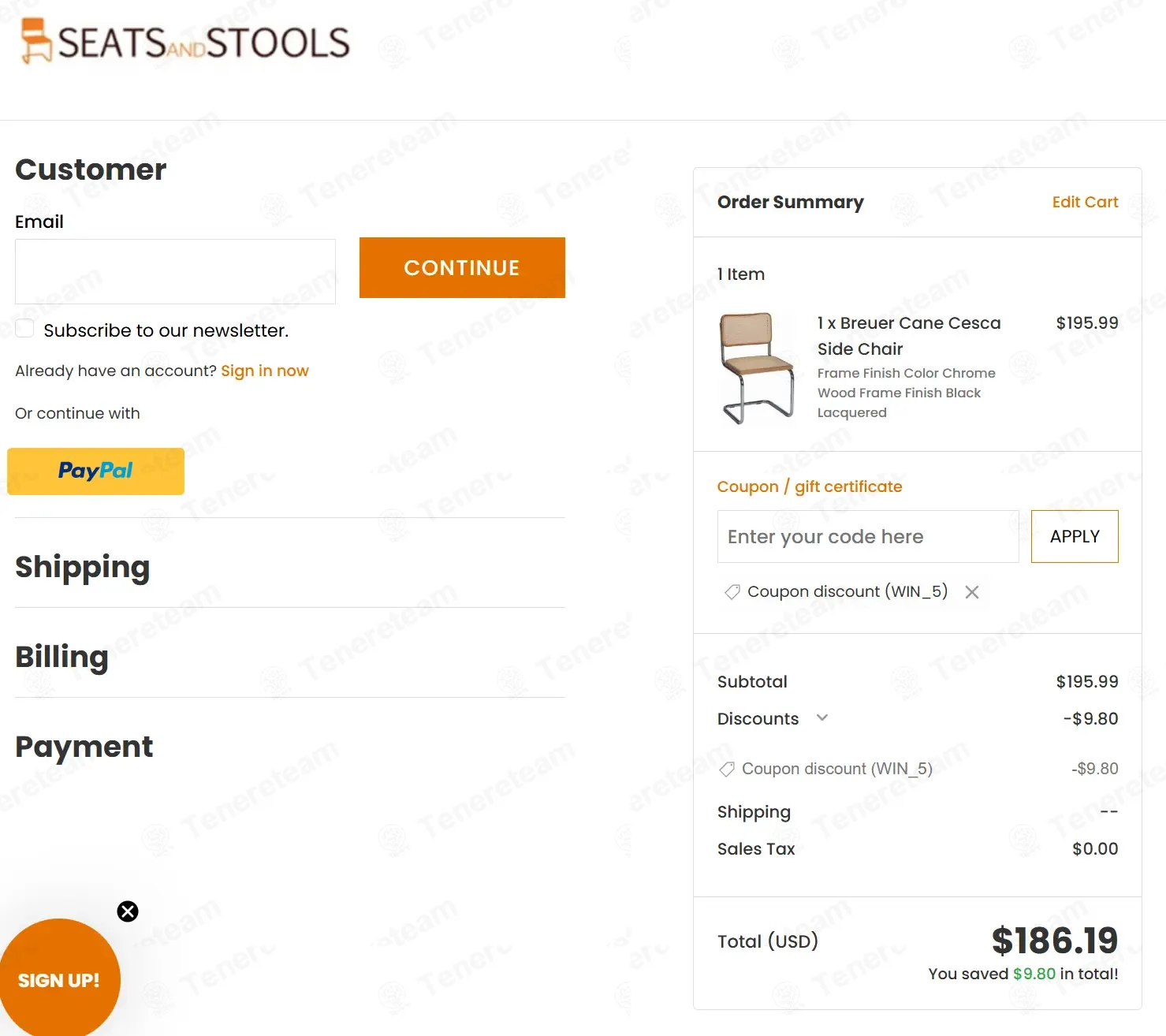
Task: Click the Seats and Stools logo
Action: (184, 41)
